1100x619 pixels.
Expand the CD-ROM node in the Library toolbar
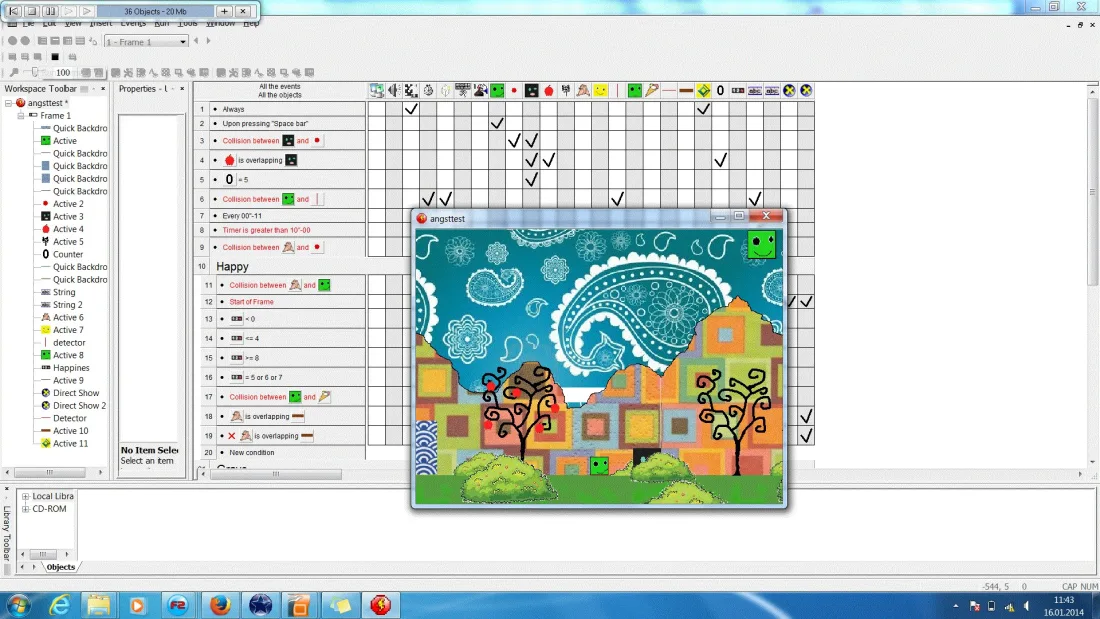[26, 509]
